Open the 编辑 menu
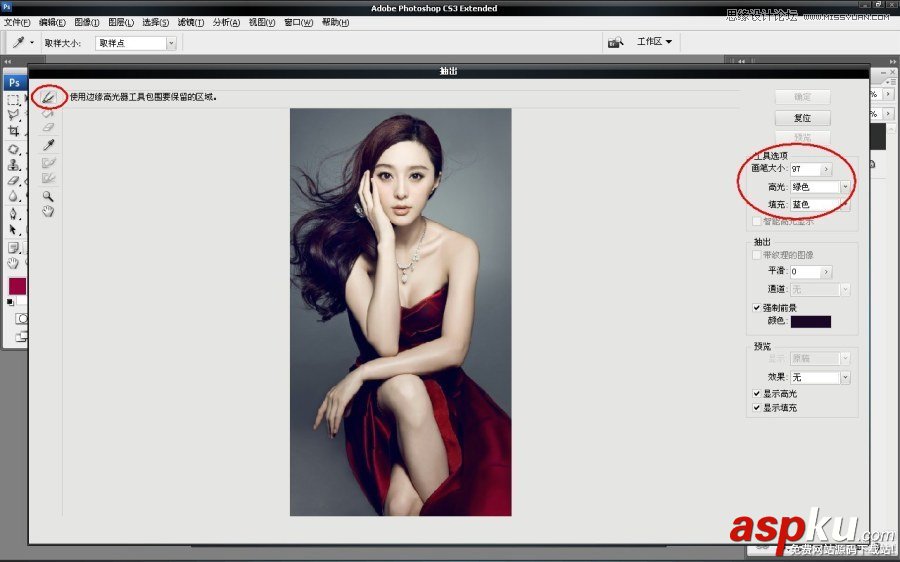The width and height of the screenshot is (900, 562). click(52, 22)
